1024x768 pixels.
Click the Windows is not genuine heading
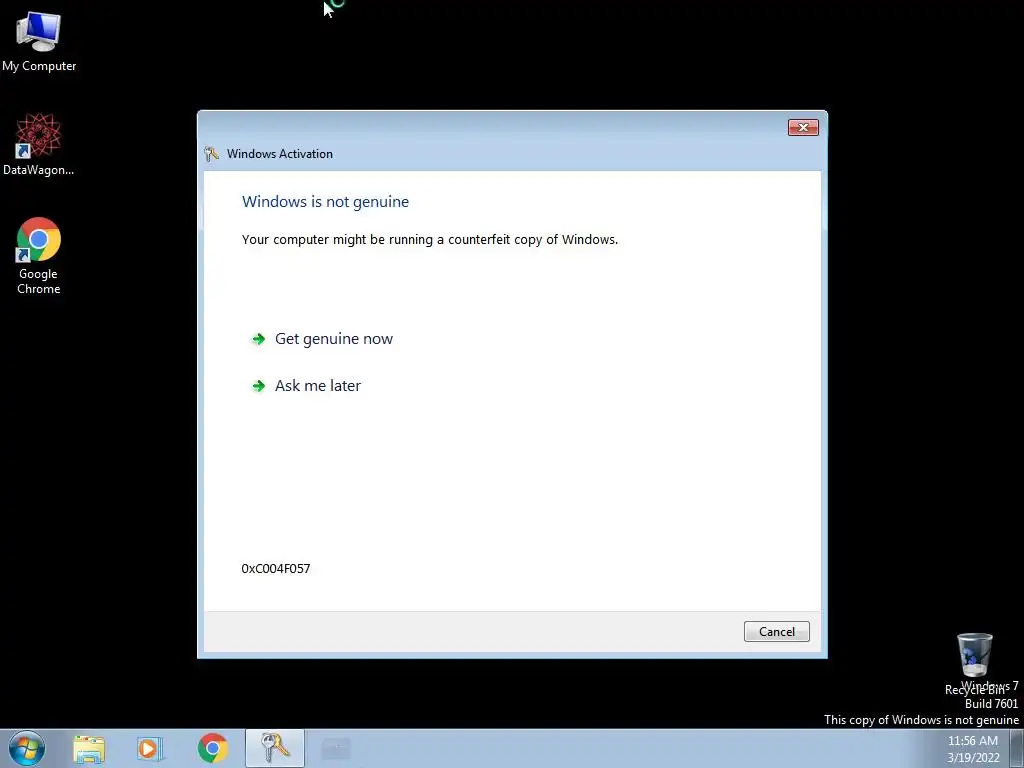pyautogui.click(x=325, y=202)
